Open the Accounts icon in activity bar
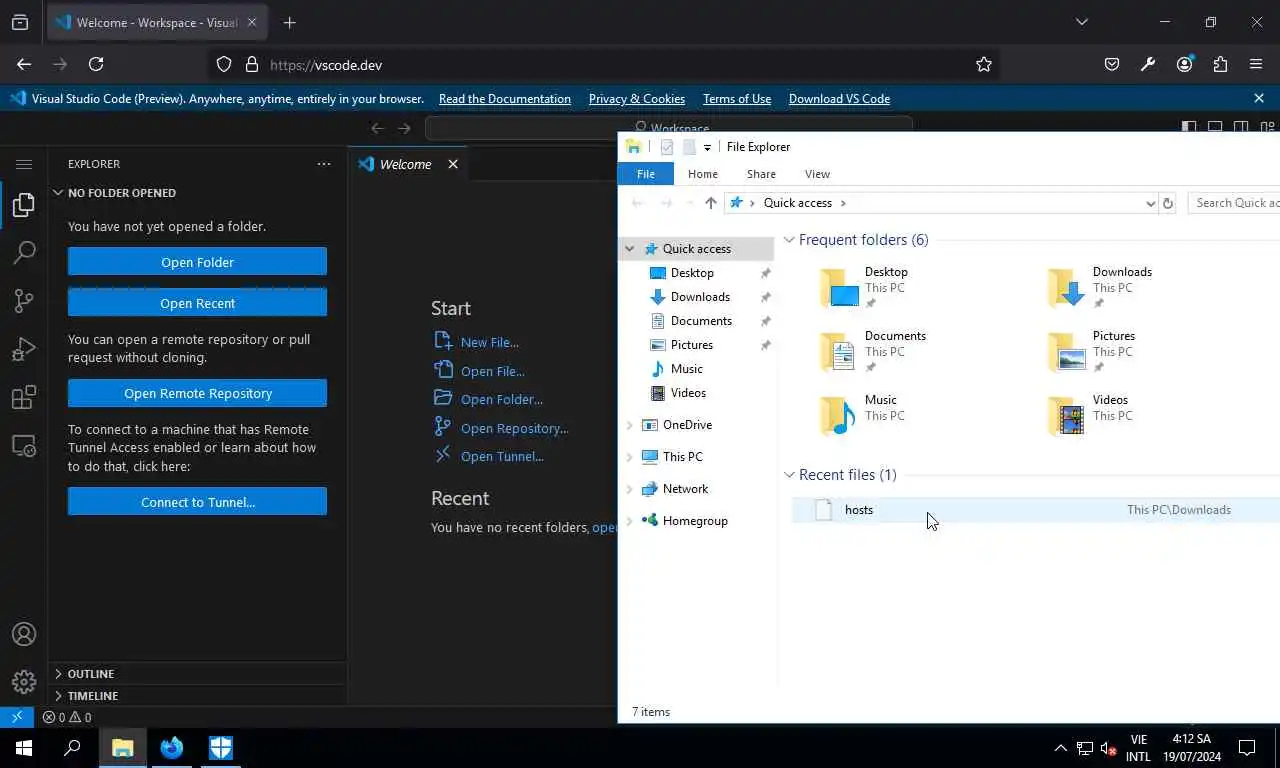1280x768 pixels. click(24, 634)
